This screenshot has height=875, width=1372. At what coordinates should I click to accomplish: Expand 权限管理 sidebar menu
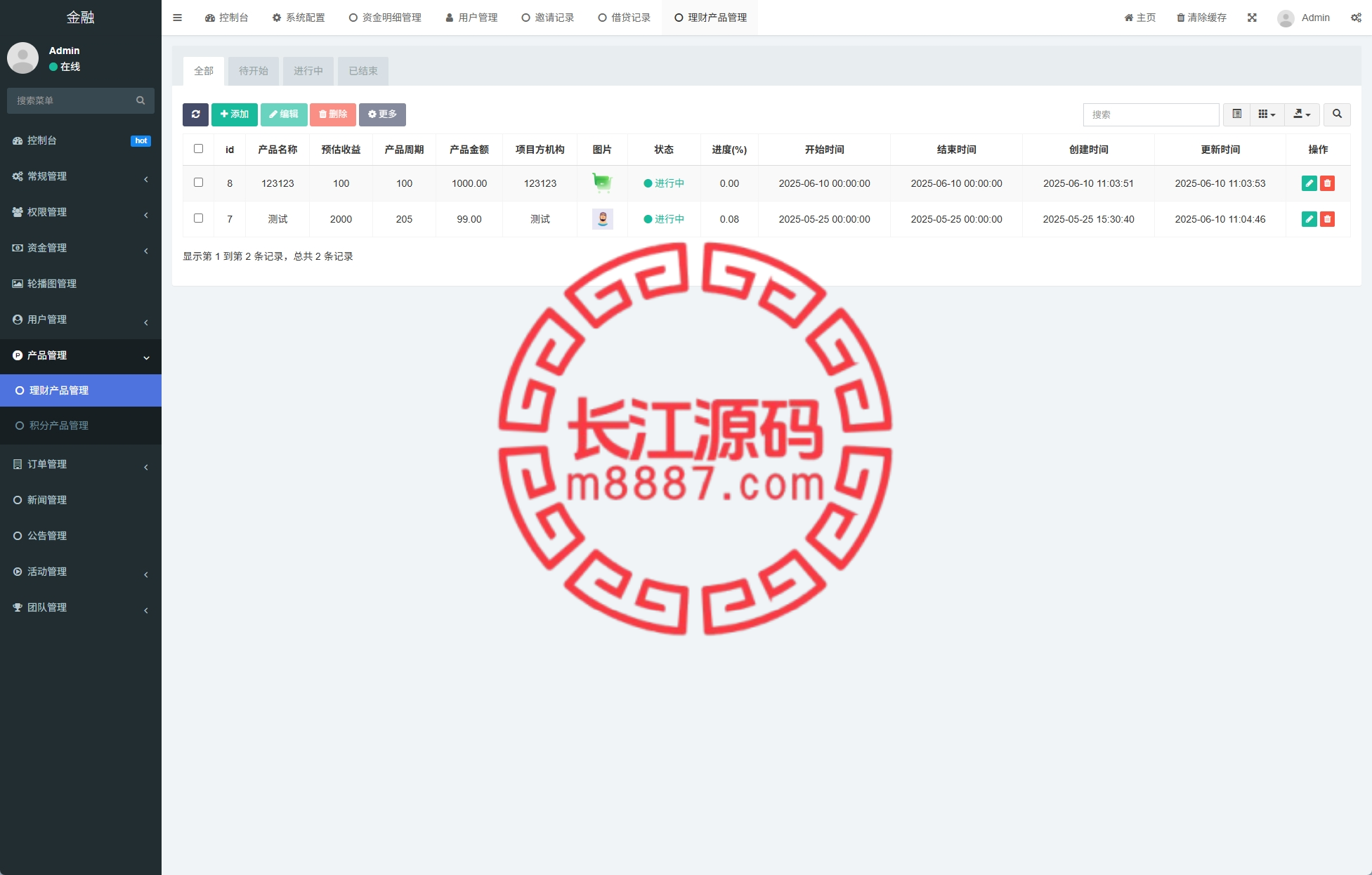coord(81,212)
